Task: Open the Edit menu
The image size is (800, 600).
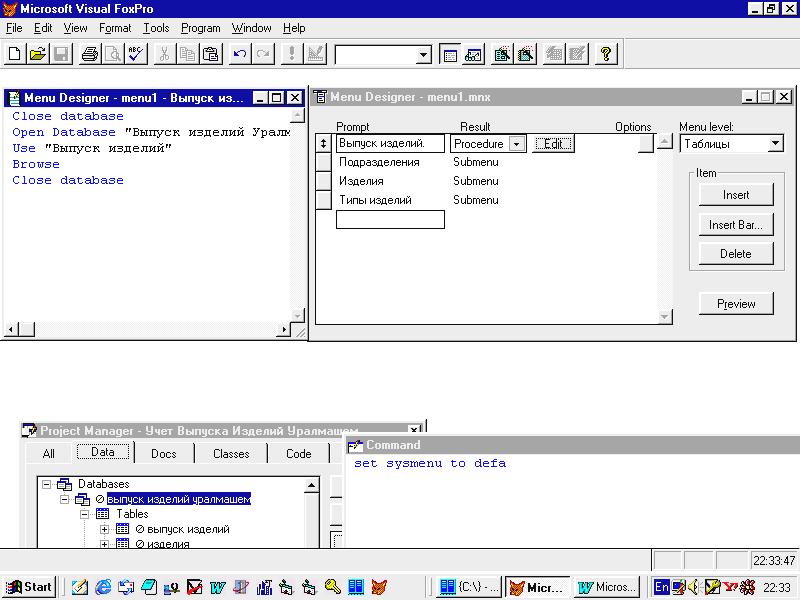Action: coord(43,28)
